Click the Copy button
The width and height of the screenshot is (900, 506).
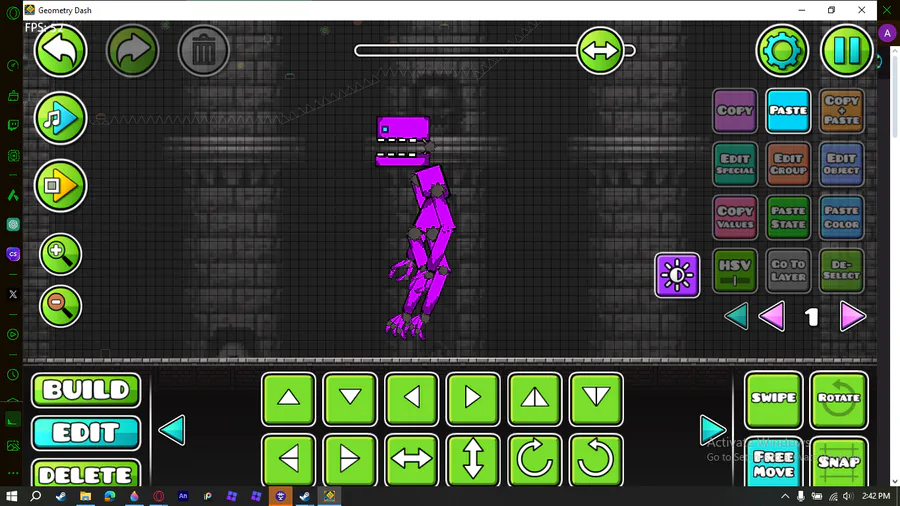coord(735,111)
